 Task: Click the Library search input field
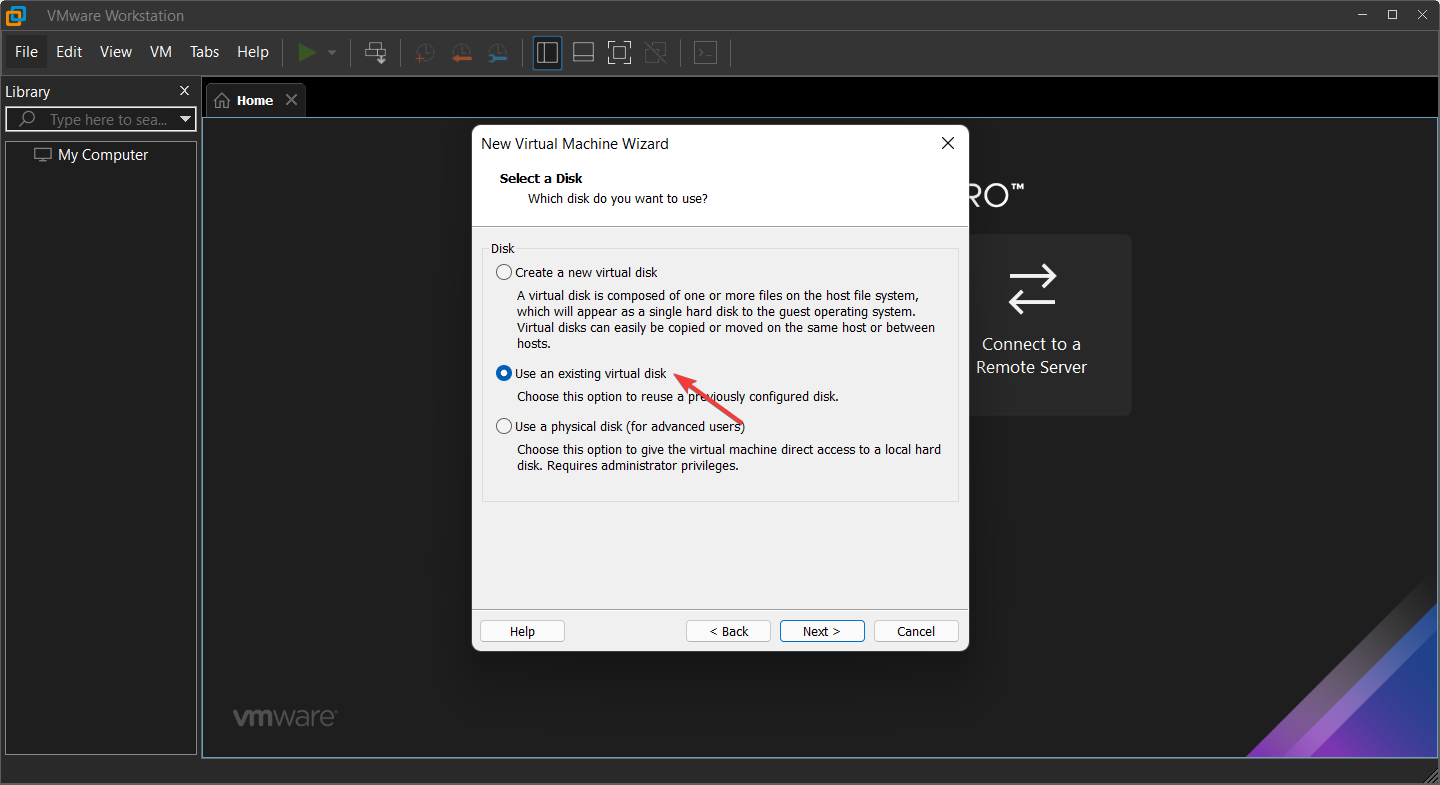100,120
